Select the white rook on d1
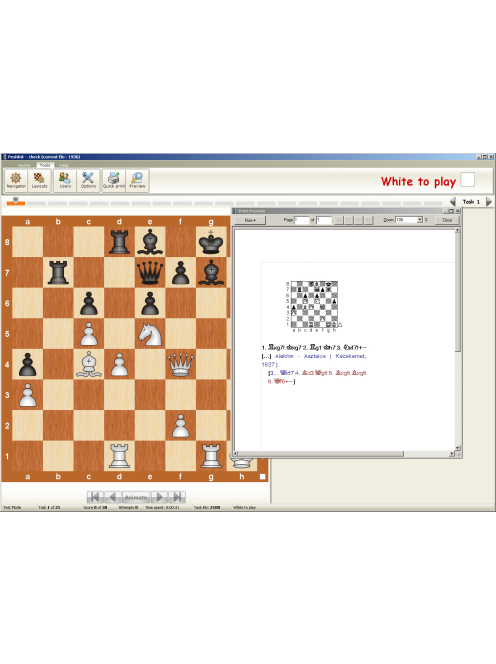This screenshot has height=664, width=496. (x=119, y=456)
